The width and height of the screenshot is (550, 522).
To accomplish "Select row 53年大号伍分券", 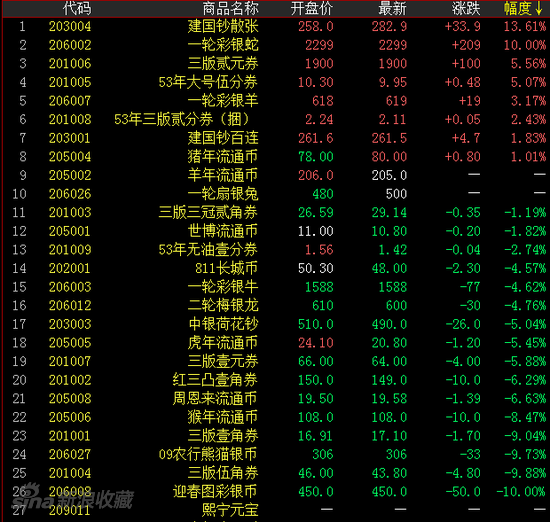I will pos(276,82).
